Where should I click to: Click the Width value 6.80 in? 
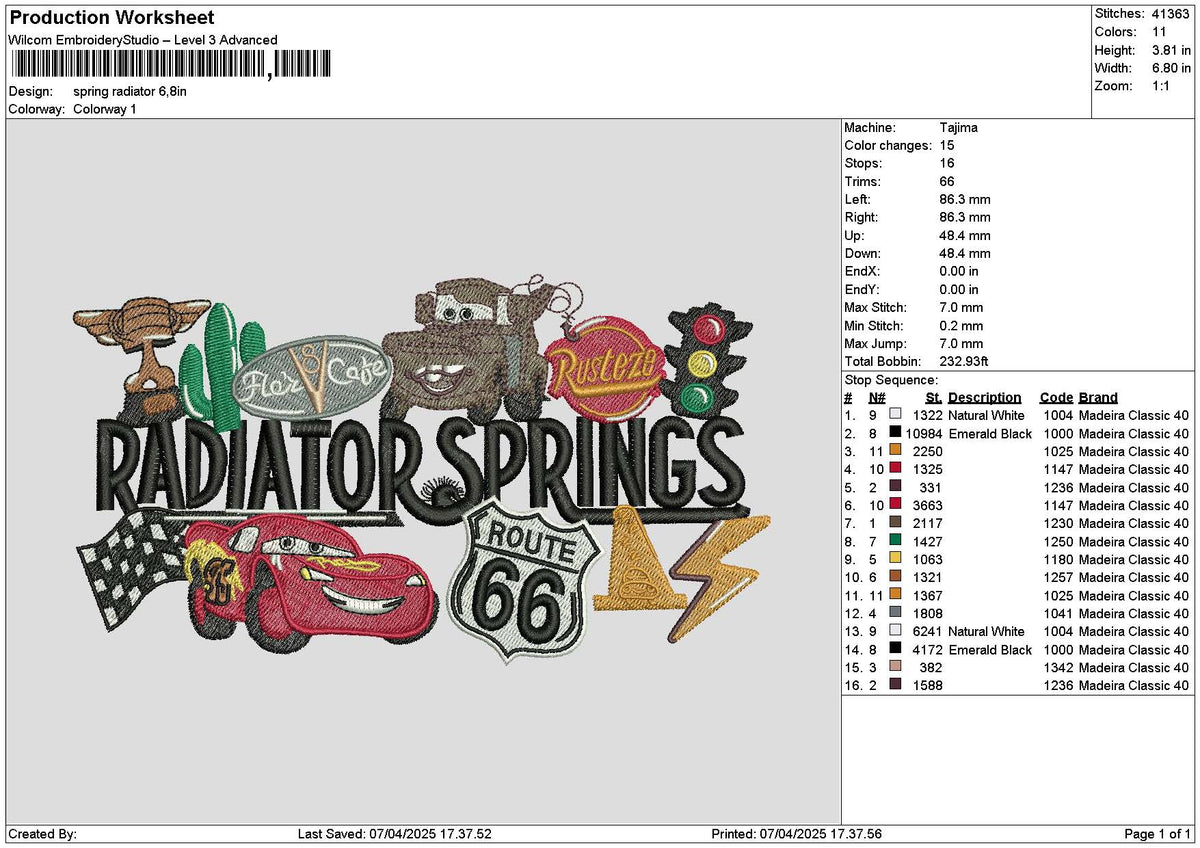(1172, 68)
